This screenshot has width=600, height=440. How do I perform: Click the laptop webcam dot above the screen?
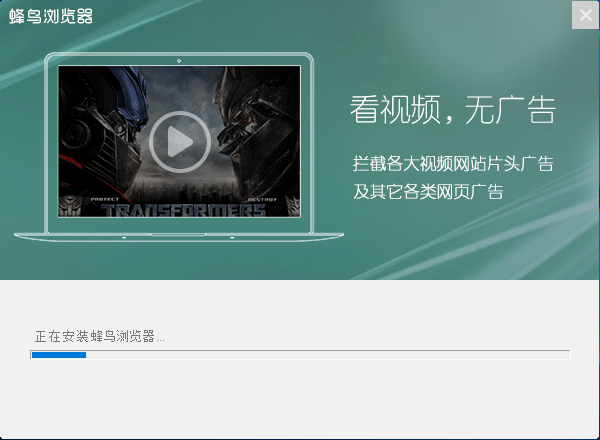179,60
